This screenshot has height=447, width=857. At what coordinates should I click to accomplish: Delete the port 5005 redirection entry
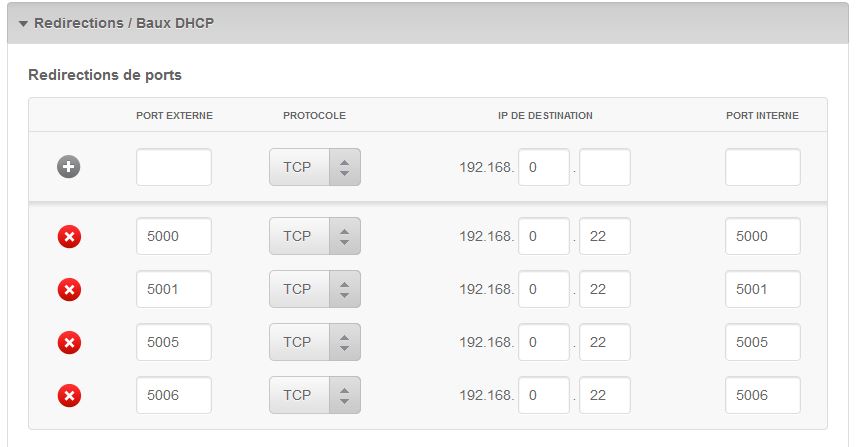[x=69, y=343]
